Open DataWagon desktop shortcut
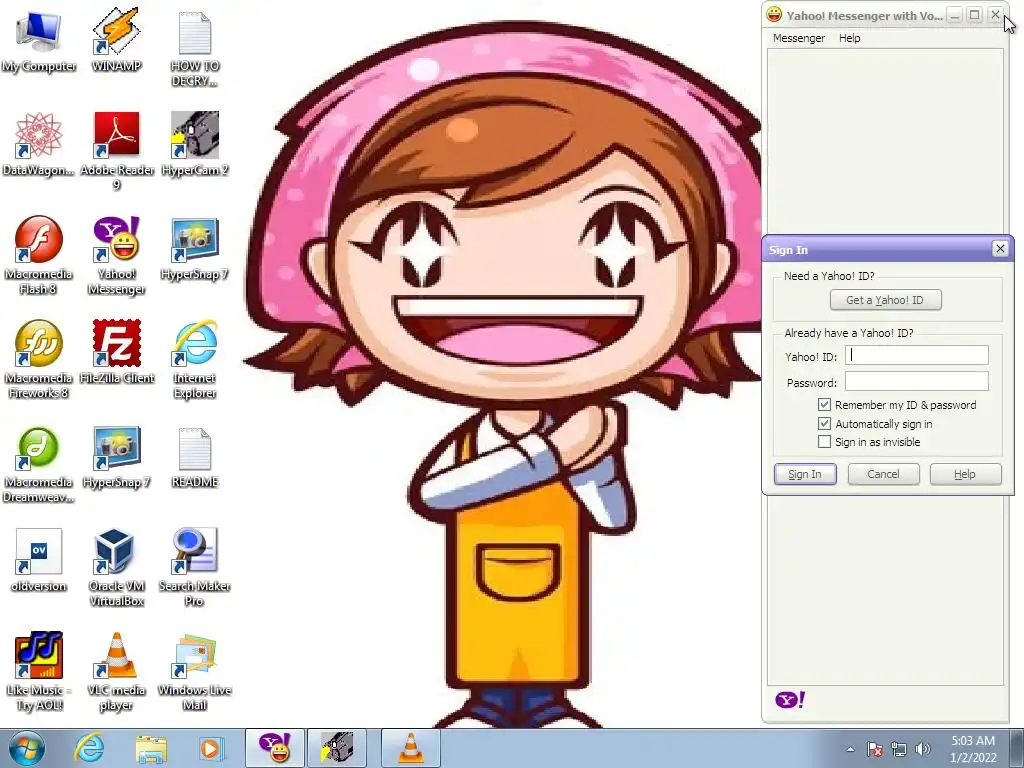 coord(39,144)
